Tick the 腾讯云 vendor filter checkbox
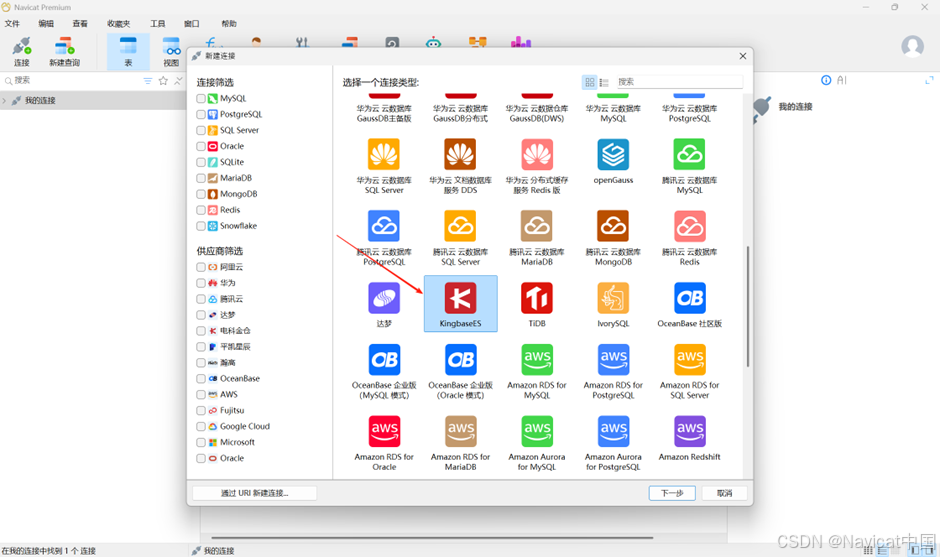The height and width of the screenshot is (557, 940). [201, 299]
